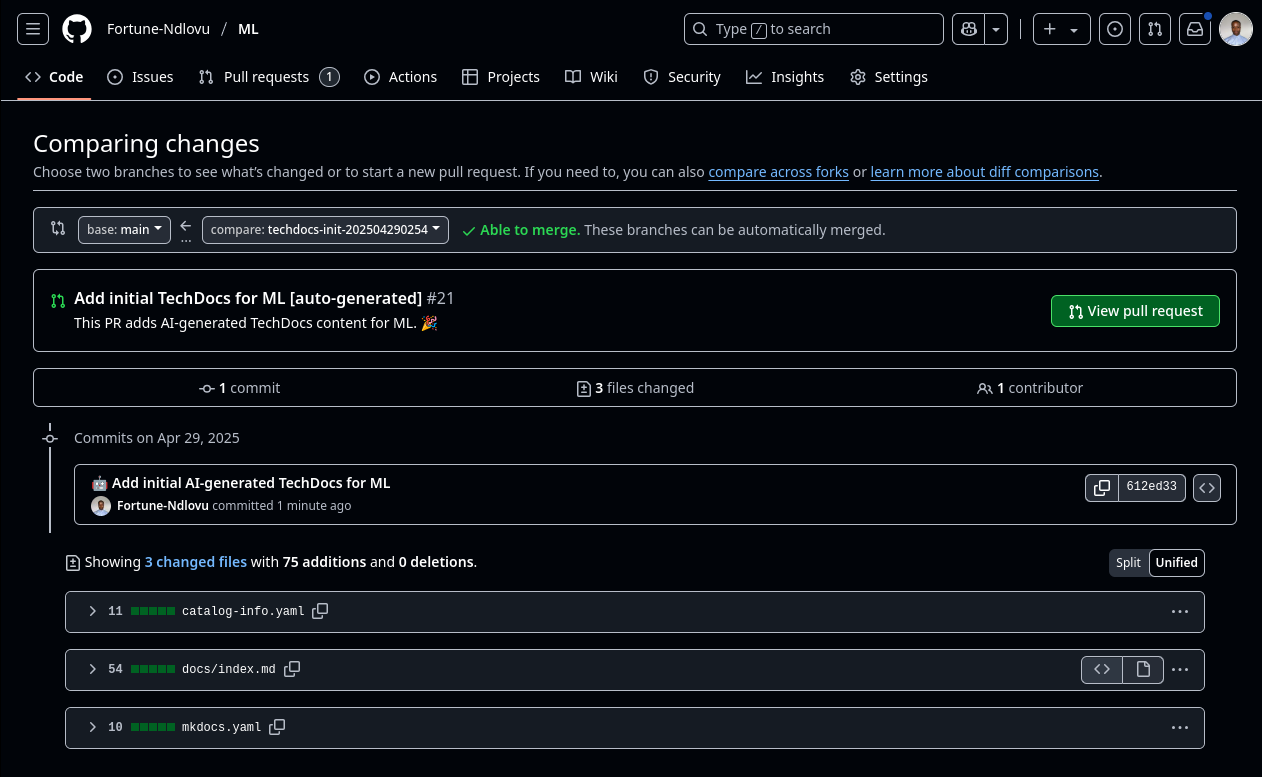Click the View pull request button
Viewport: 1262px width, 777px height.
[x=1135, y=311]
